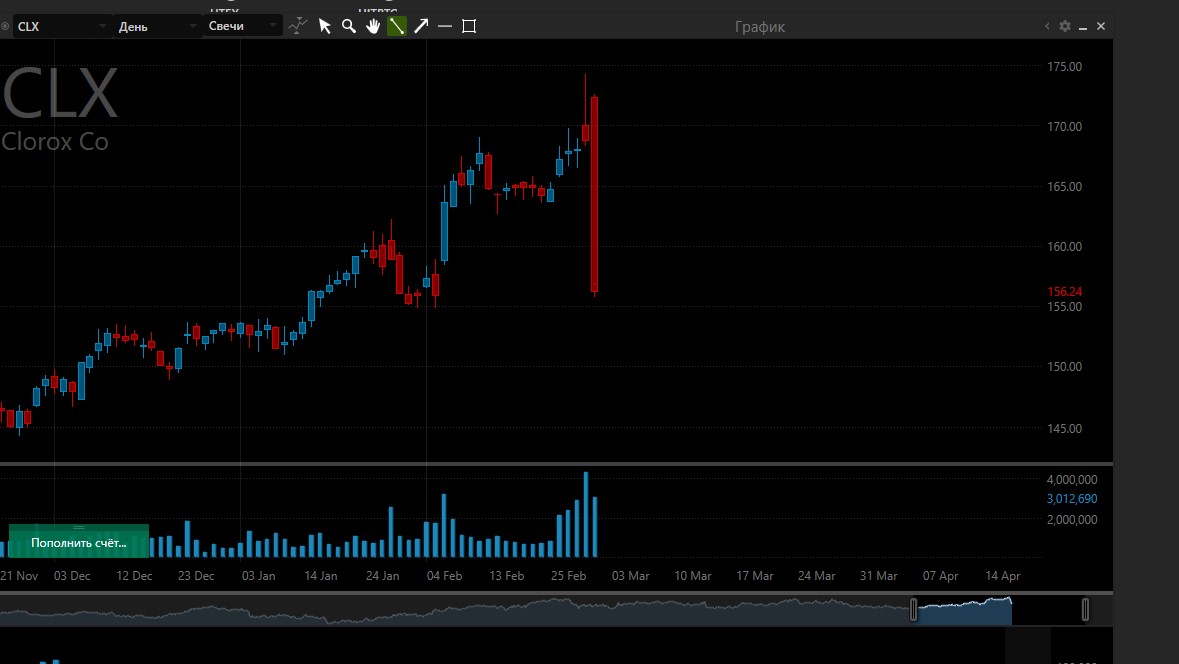Open the Свечи chart type dropdown
Screen dimensions: 1179x664
coord(242,26)
